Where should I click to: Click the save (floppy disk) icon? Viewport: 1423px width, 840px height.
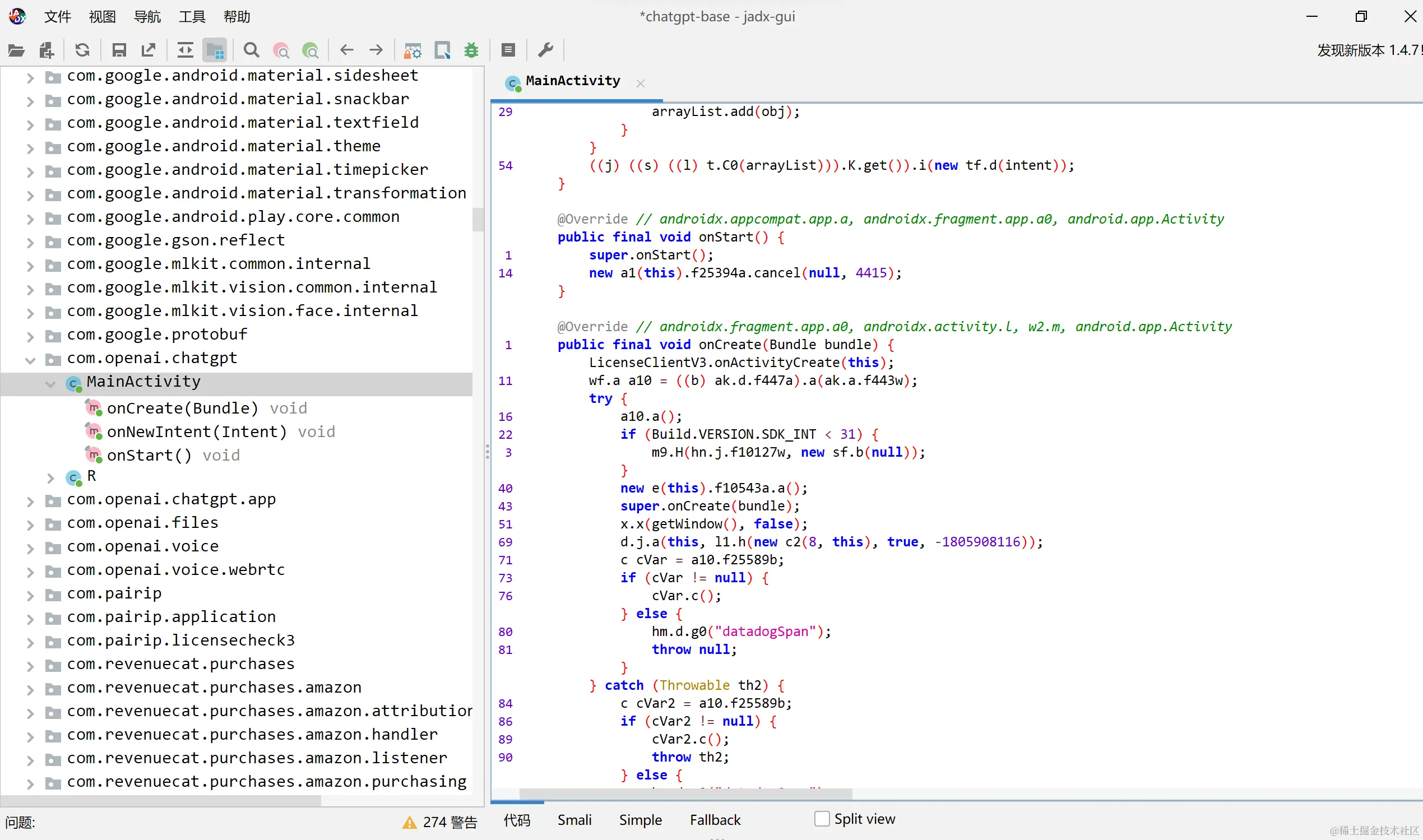119,50
